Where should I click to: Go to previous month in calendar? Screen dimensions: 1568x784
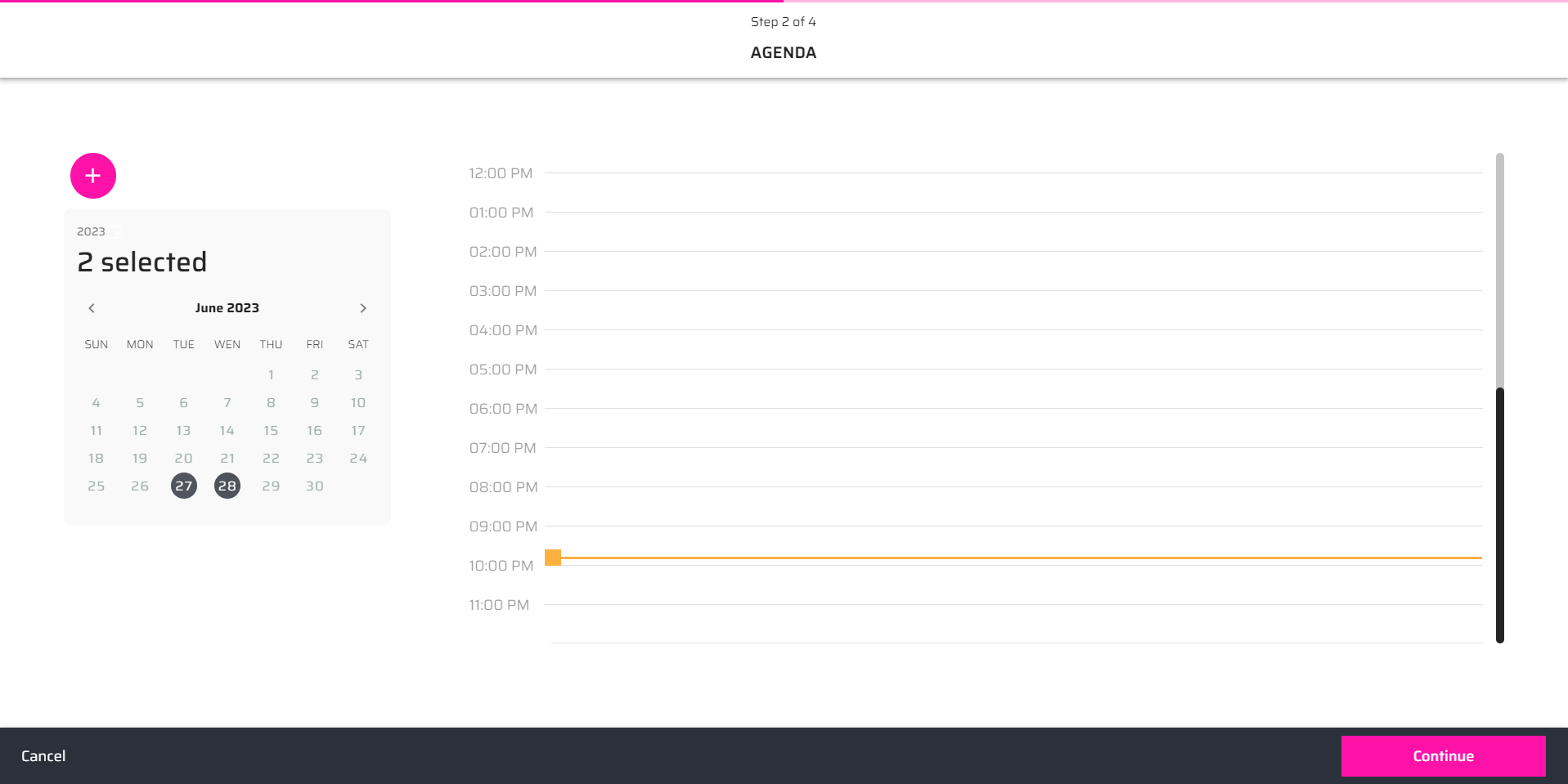(x=92, y=308)
